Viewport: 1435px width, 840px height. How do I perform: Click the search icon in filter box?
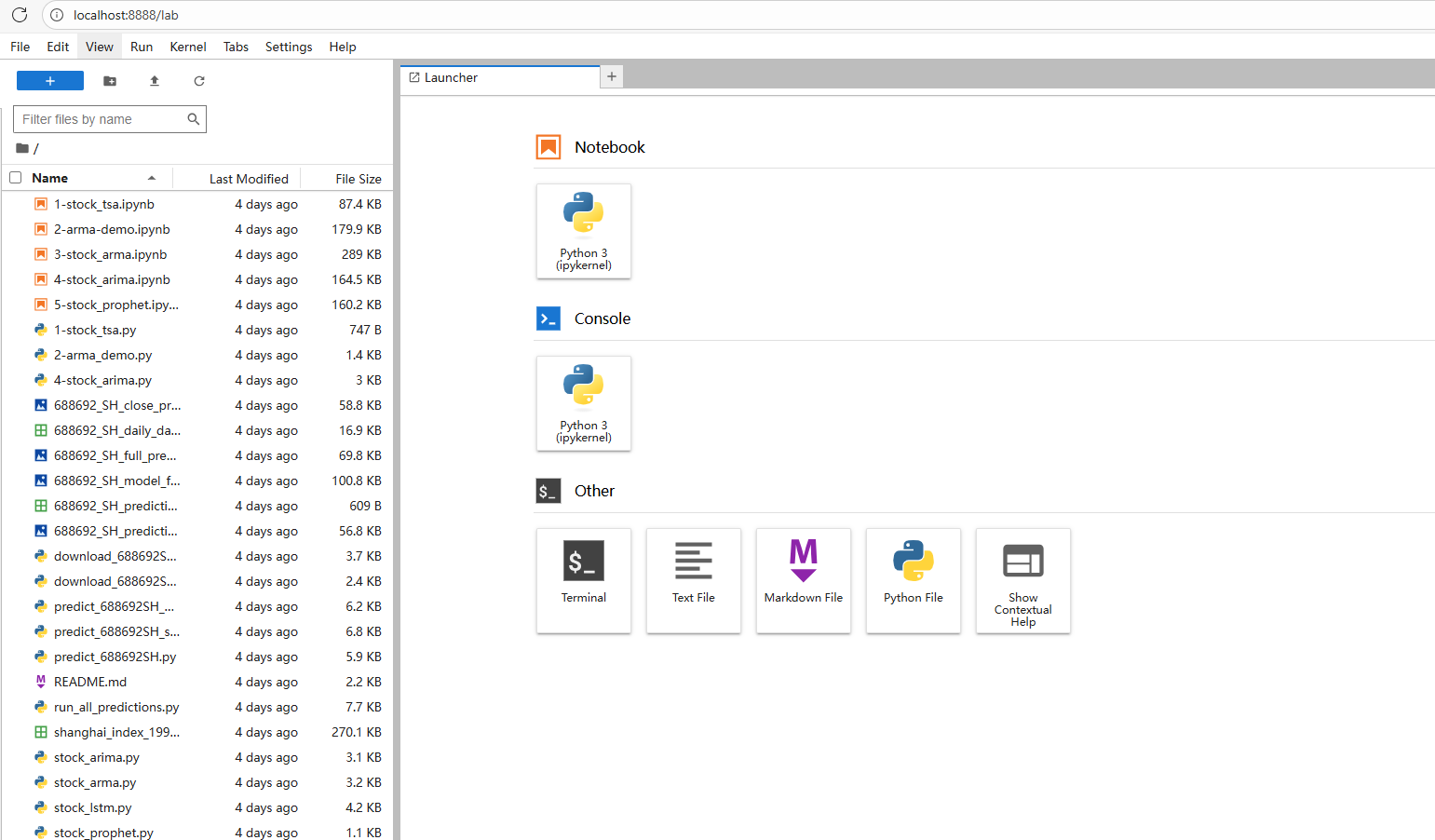pyautogui.click(x=194, y=119)
